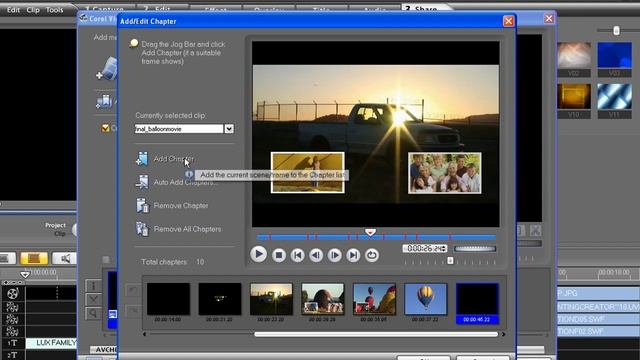This screenshot has width=640, height=360.
Task: Click the Add media icon in the background window
Action: click(x=107, y=69)
